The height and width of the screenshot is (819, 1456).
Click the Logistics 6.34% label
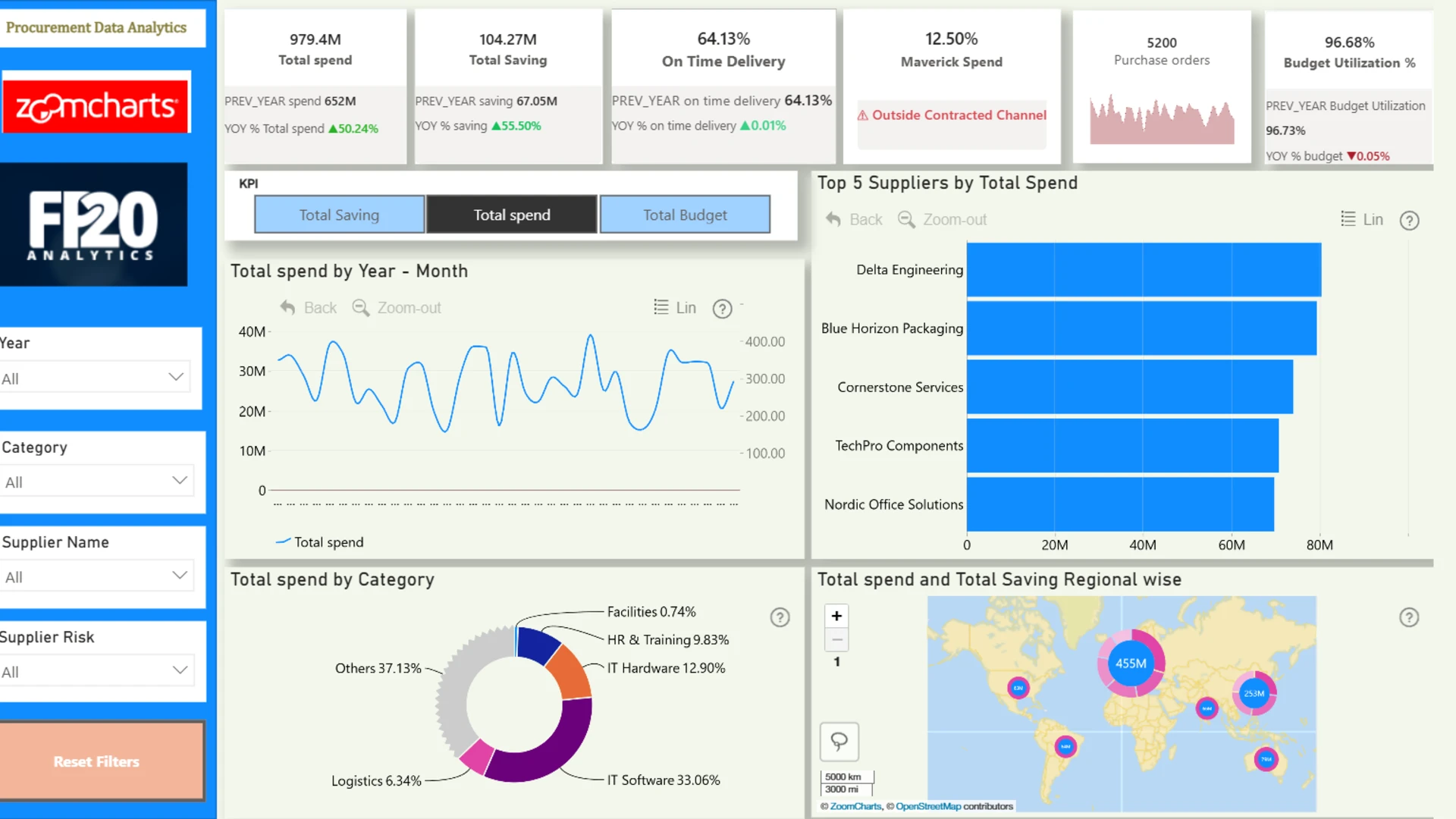[376, 780]
